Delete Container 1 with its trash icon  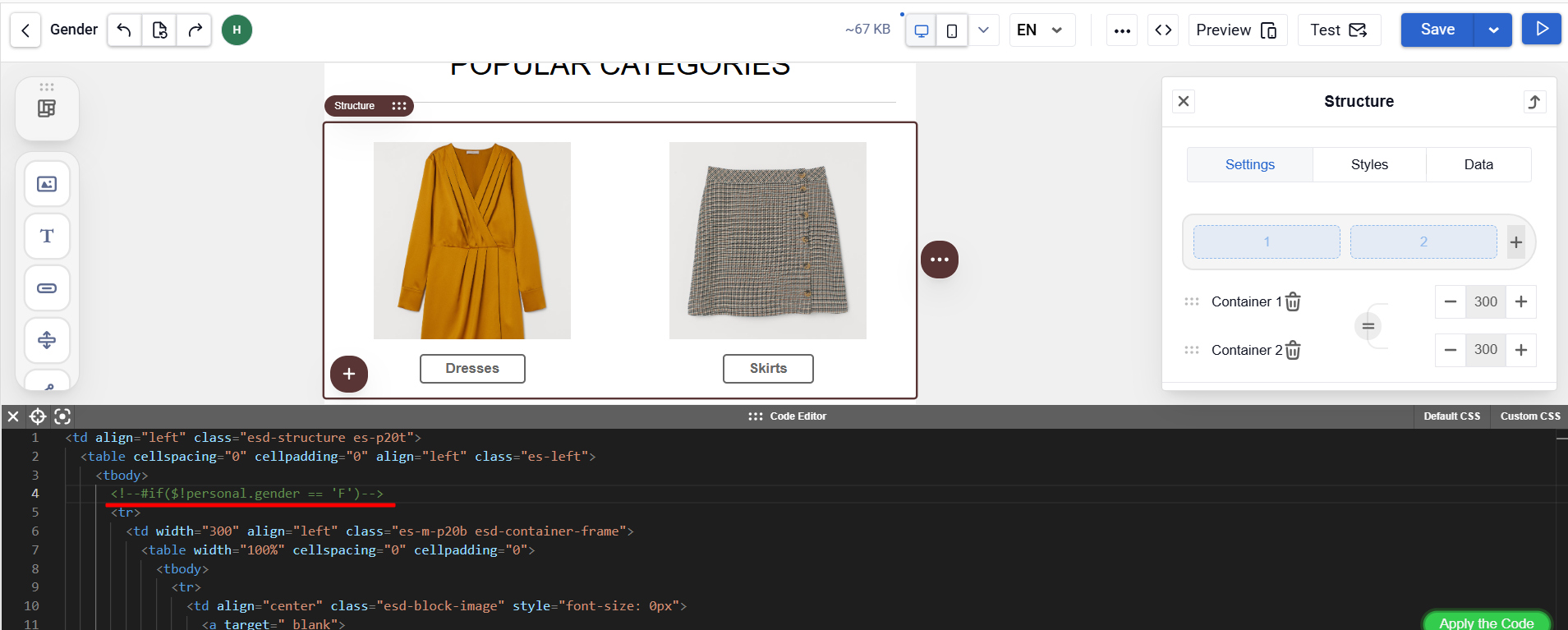(x=1293, y=302)
